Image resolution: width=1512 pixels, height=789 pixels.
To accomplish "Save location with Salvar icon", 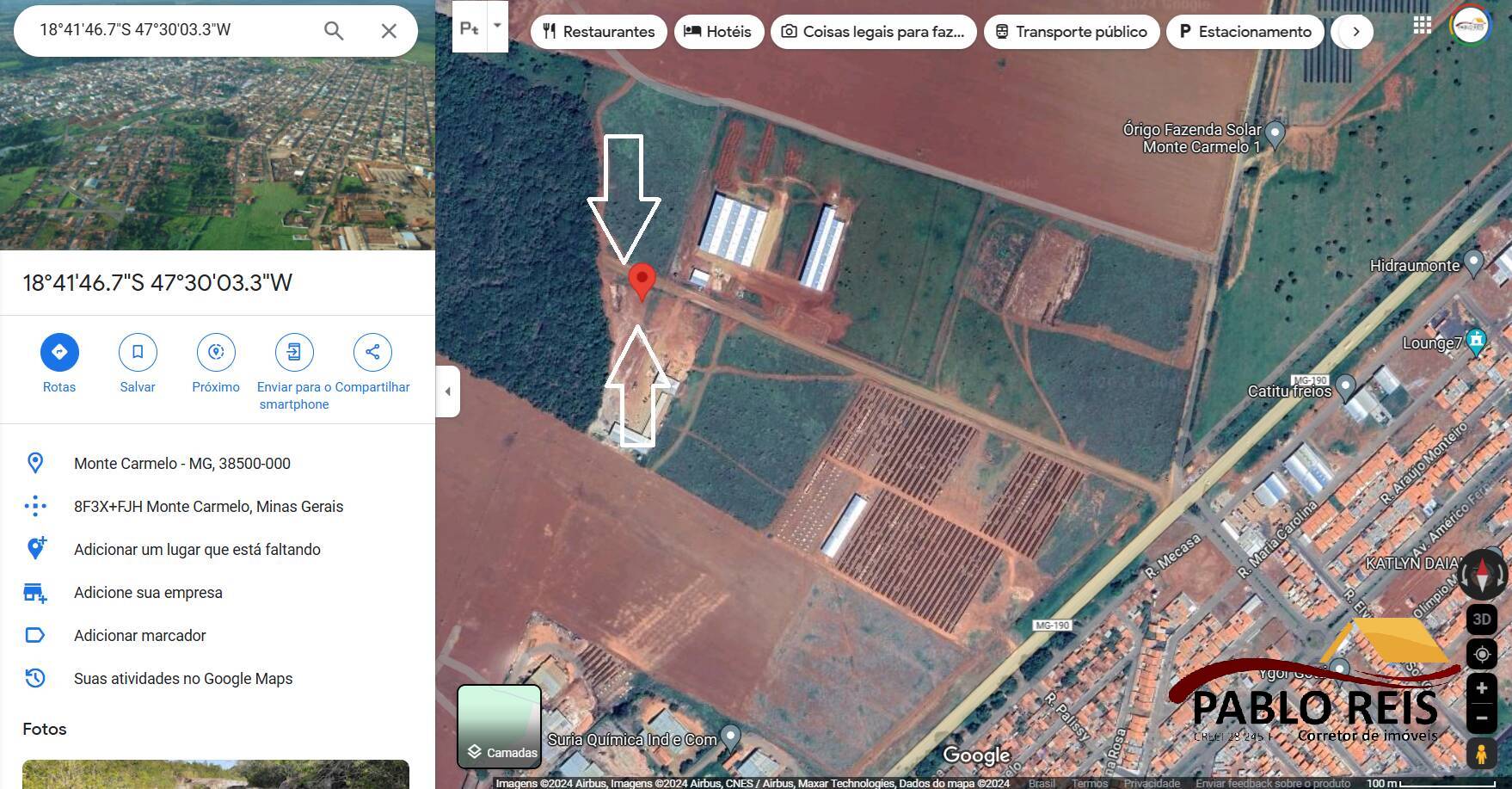I will pos(138,352).
